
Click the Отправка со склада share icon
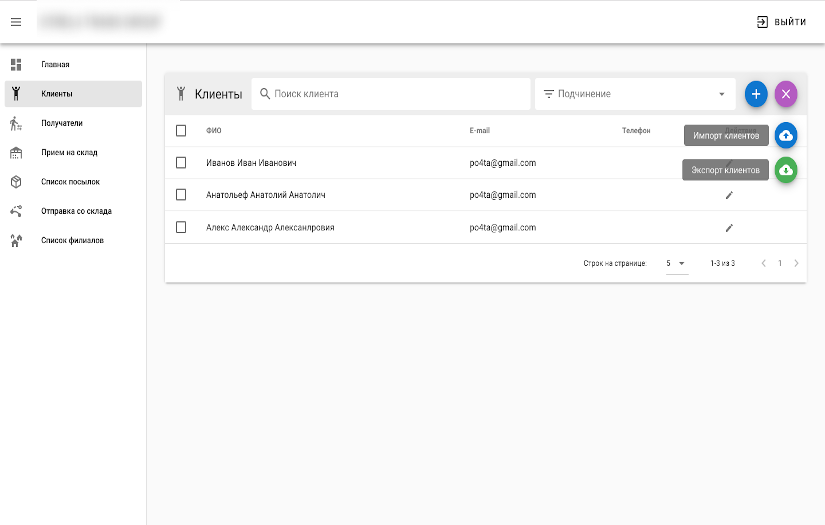[x=16, y=211]
